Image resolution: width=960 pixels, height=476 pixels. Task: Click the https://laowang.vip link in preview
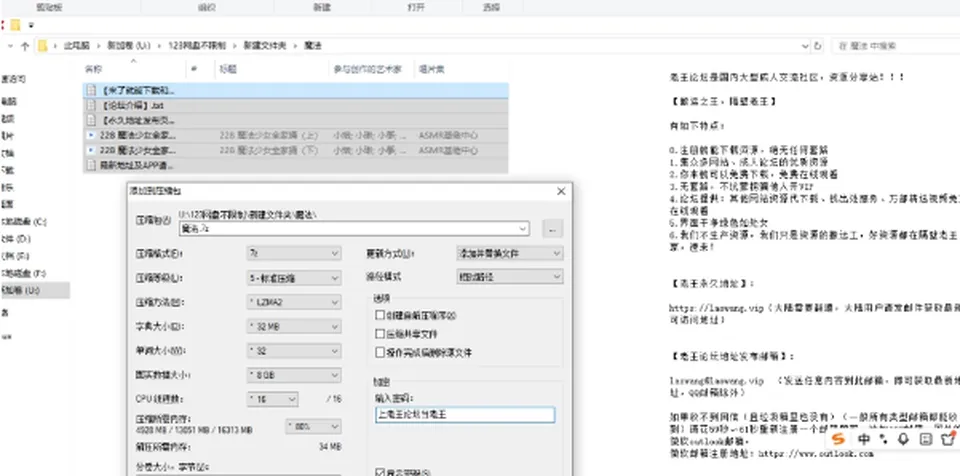[716, 309]
